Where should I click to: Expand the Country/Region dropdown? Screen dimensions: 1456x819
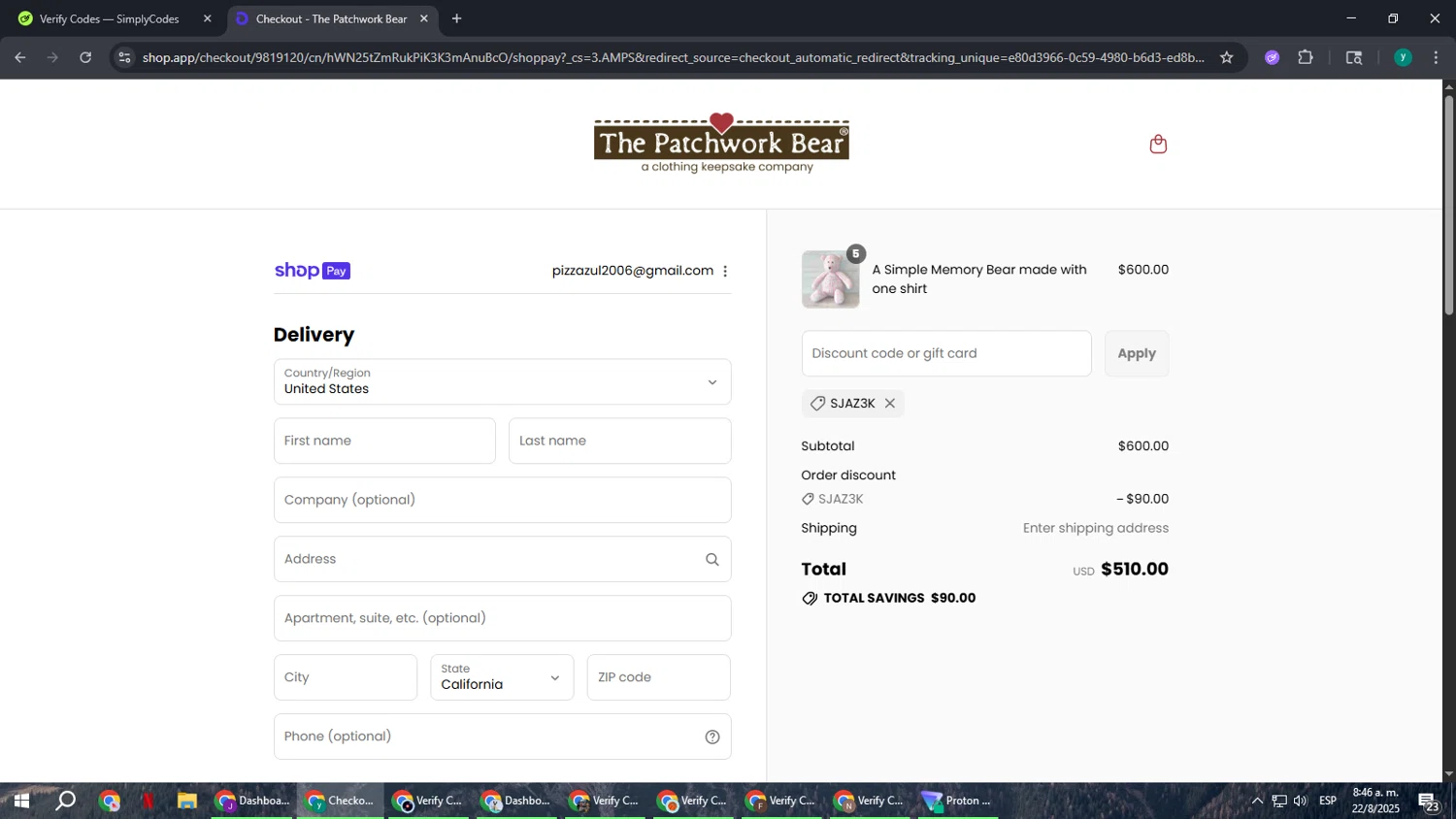(x=502, y=381)
